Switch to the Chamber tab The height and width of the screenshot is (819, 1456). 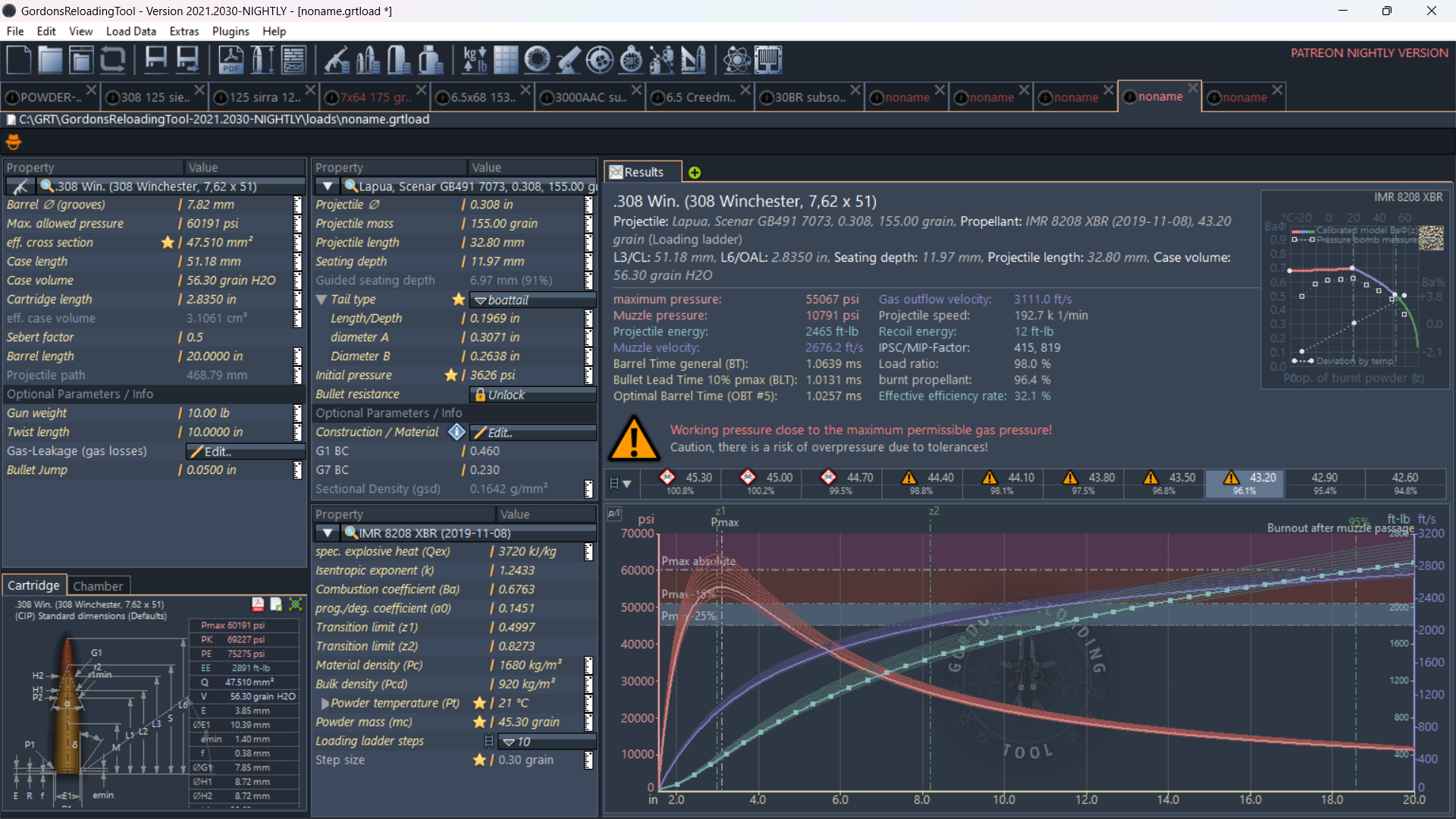pyautogui.click(x=98, y=586)
